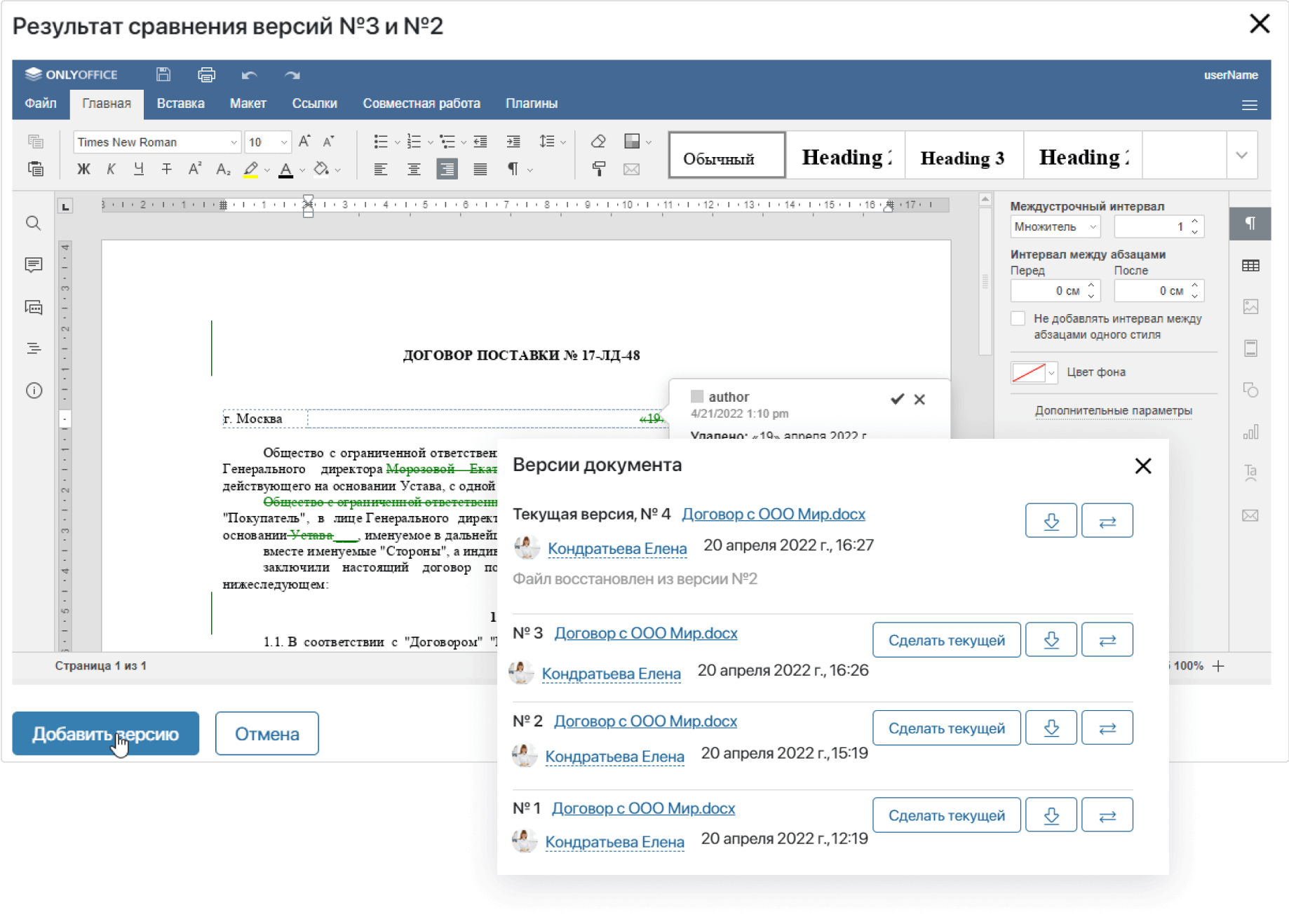Open table settings in right sidebar
The height and width of the screenshot is (924, 1289).
[x=1250, y=266]
